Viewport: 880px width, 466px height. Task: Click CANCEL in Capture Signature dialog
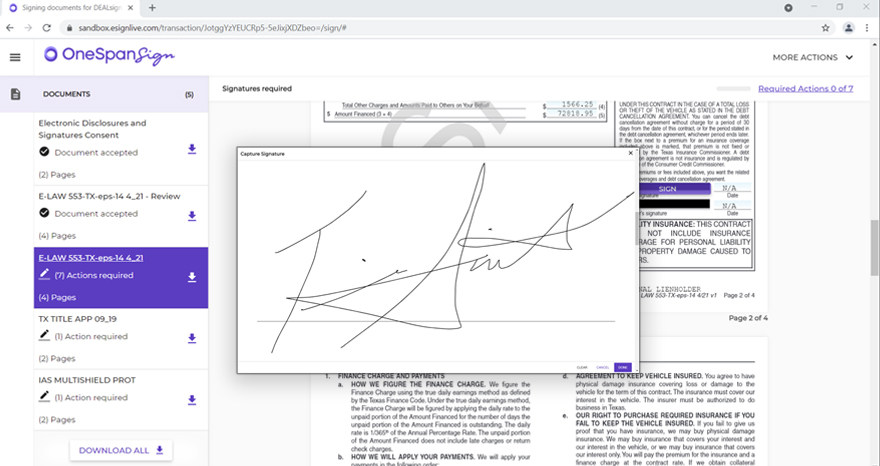coord(603,367)
